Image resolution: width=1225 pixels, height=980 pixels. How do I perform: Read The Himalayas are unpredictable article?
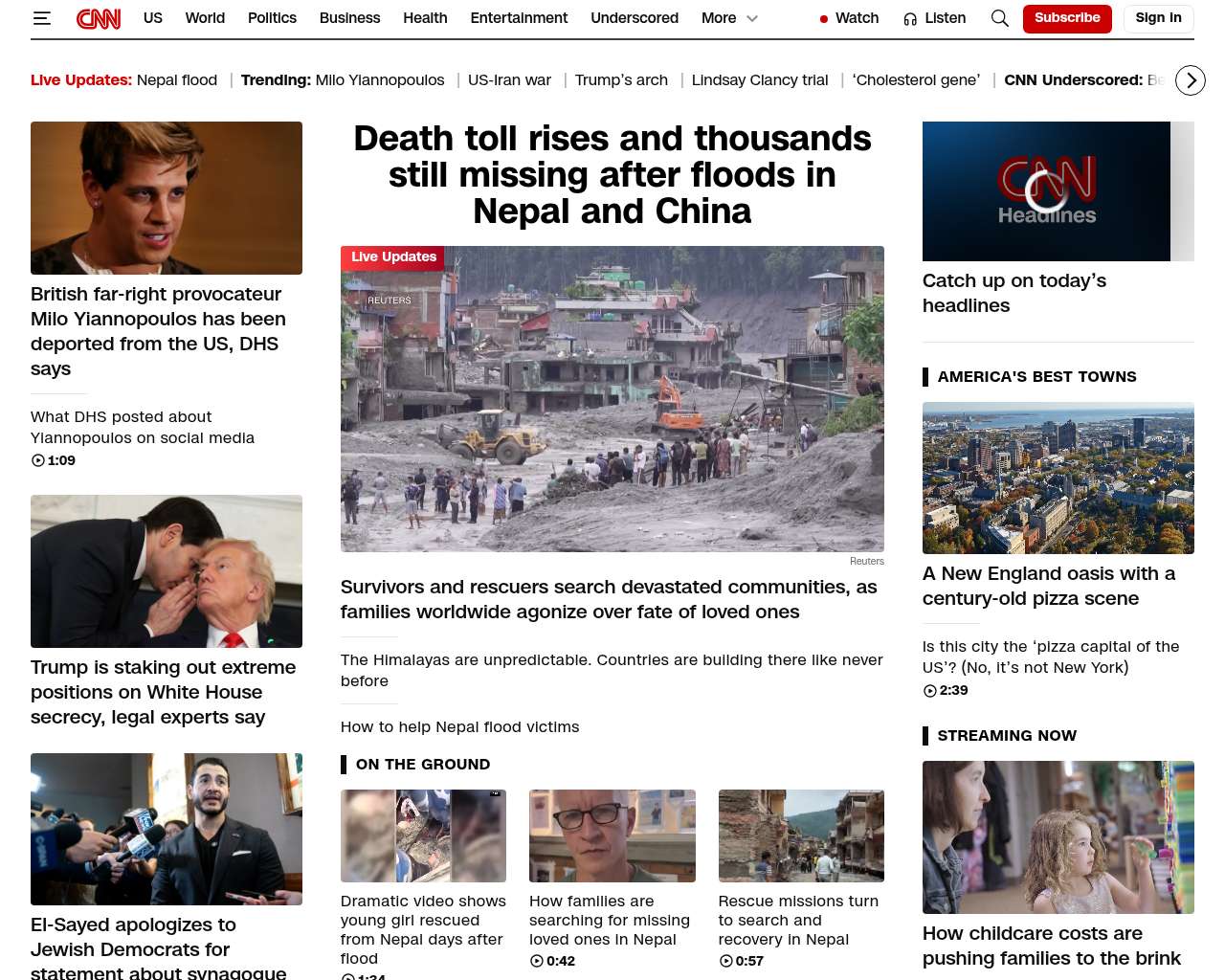tap(612, 670)
